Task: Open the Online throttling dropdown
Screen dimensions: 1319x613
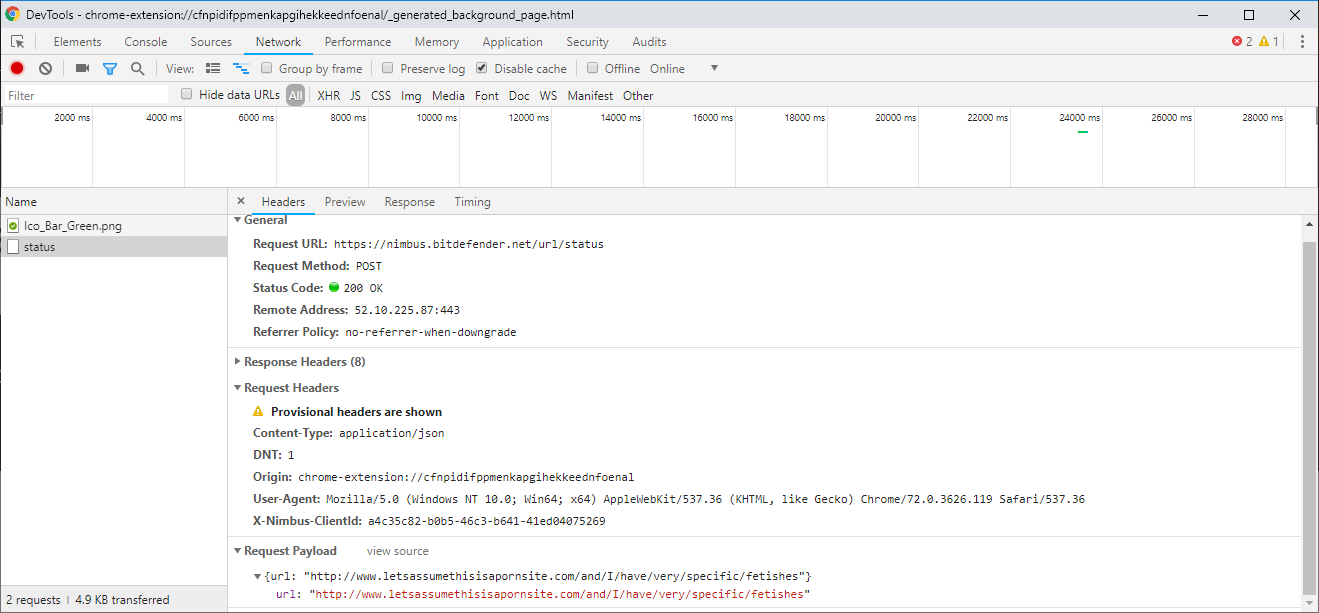Action: (713, 68)
